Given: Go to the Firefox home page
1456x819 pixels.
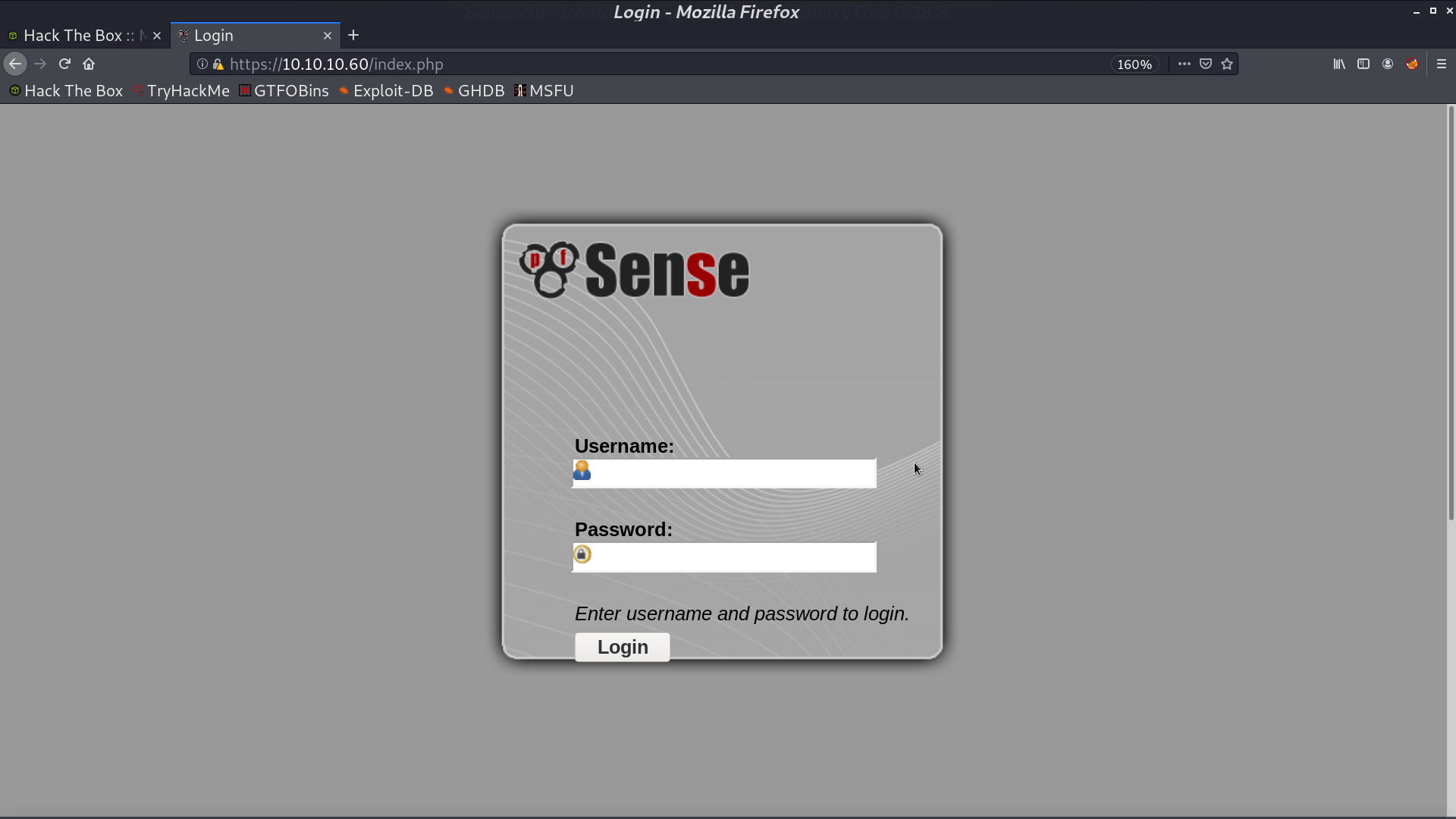Looking at the screenshot, I should (x=89, y=64).
